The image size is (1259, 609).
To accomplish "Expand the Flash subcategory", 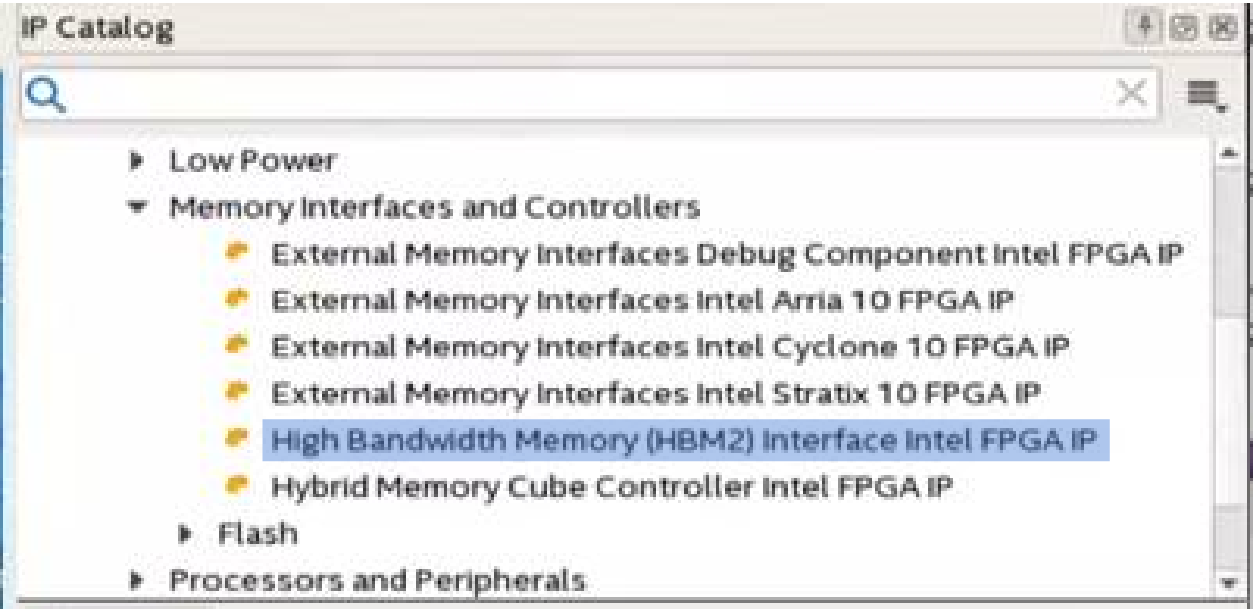I will 187,534.
